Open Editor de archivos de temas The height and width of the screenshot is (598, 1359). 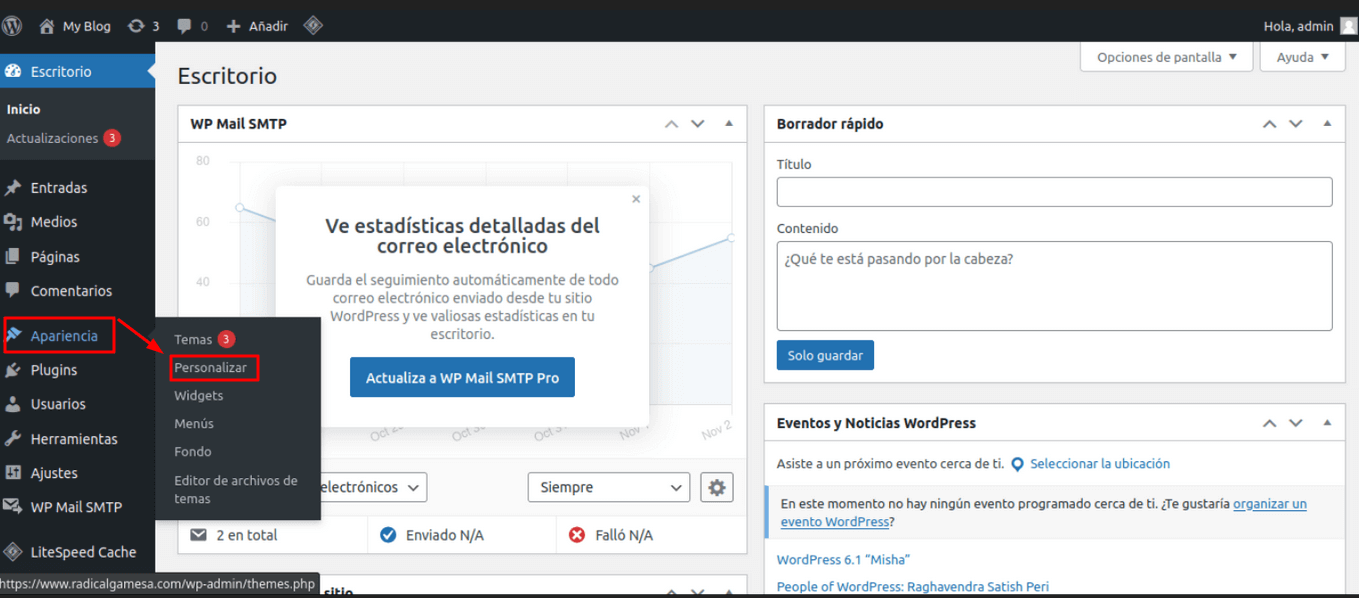[x=236, y=489]
